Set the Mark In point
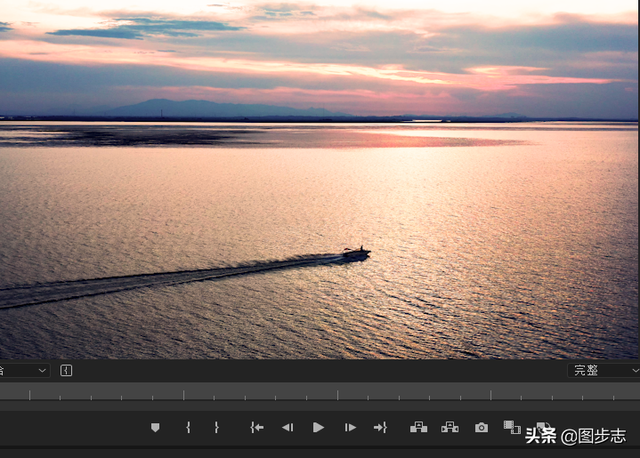Image resolution: width=640 pixels, height=458 pixels. coord(188,427)
